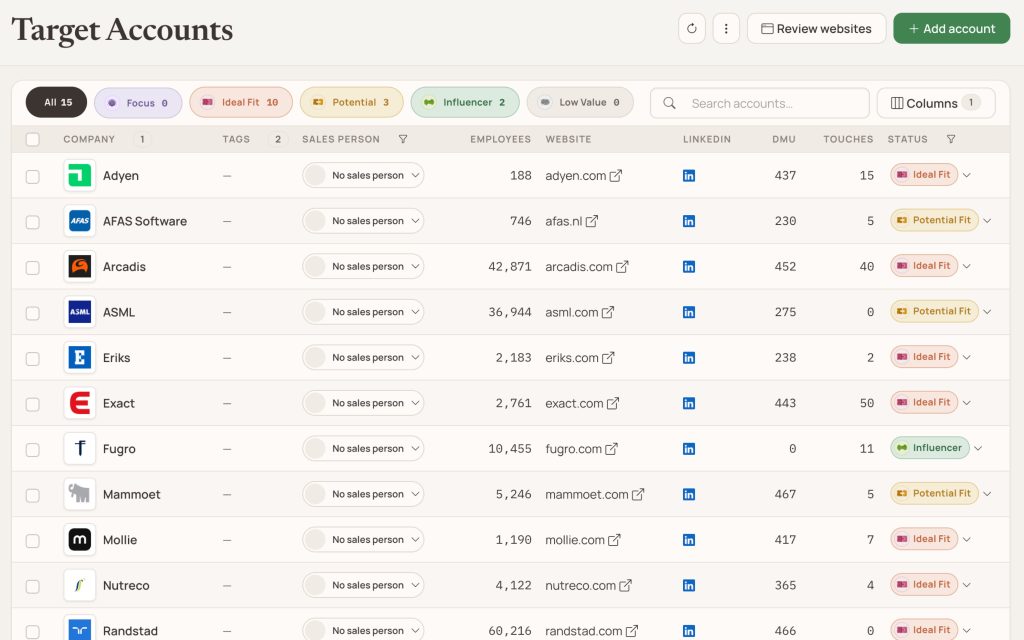Click the Eriks company name

[x=116, y=358]
